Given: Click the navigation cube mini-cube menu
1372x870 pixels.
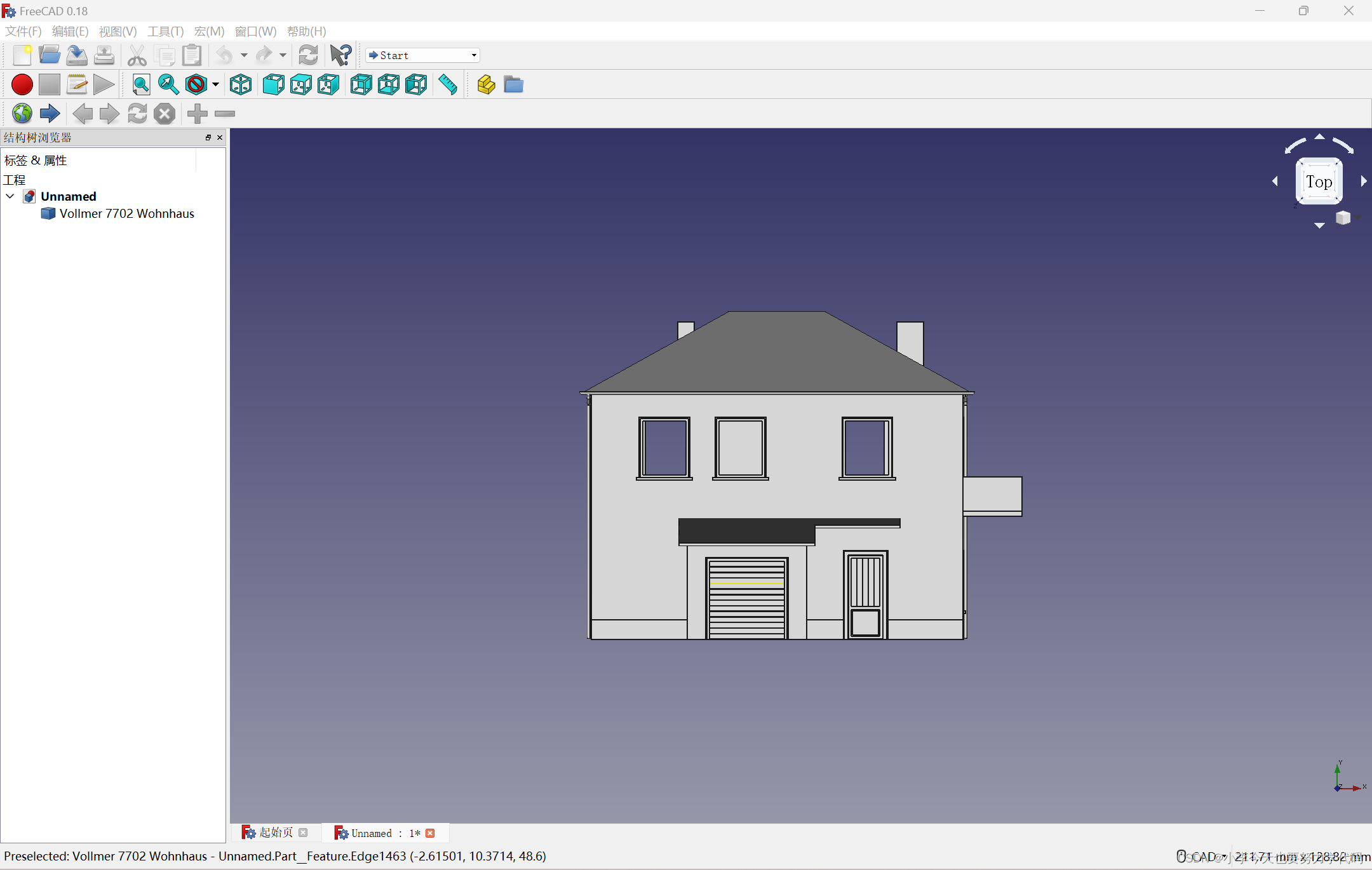Looking at the screenshot, I should (1343, 218).
